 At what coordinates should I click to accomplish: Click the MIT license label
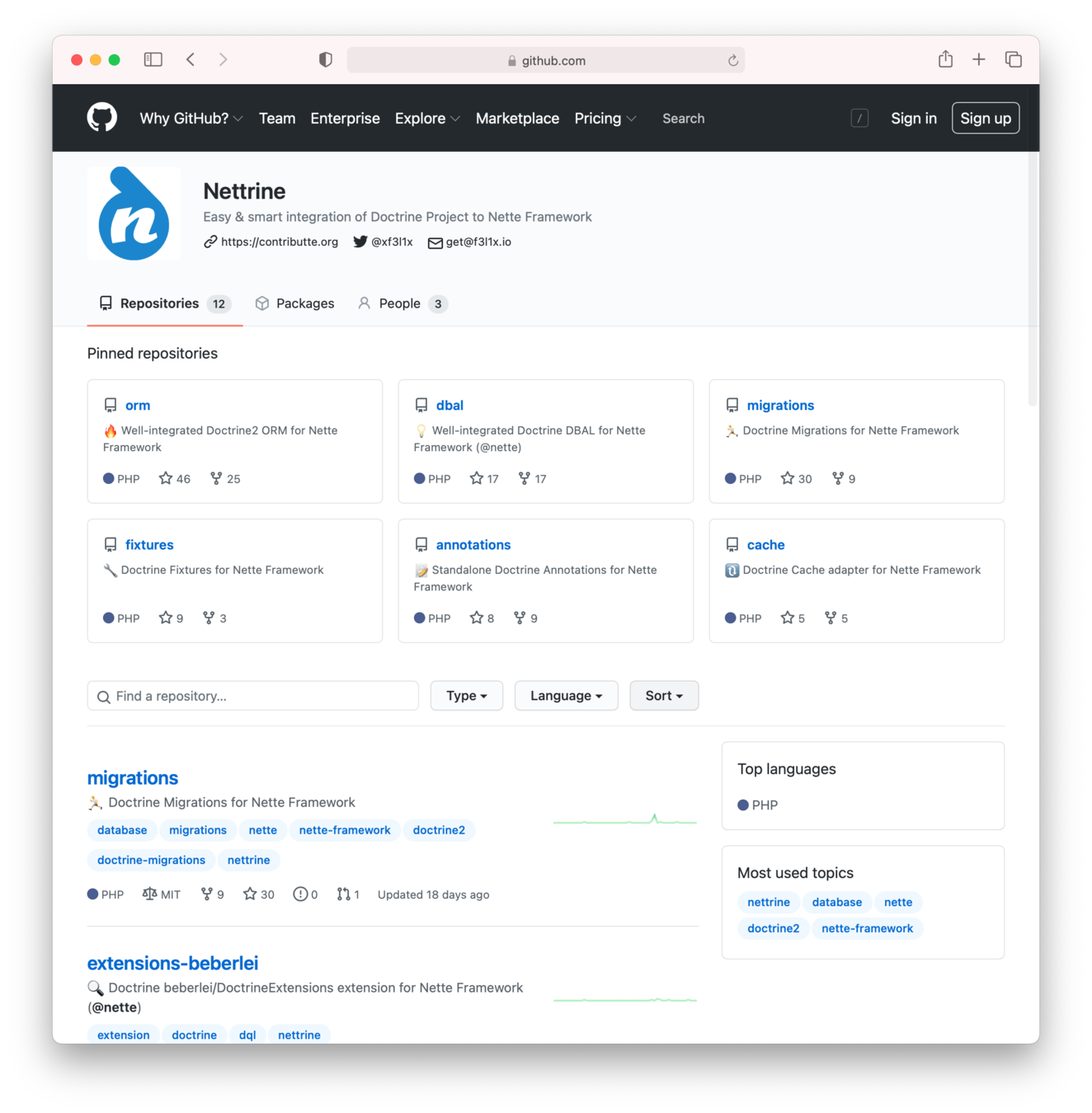coord(162,895)
